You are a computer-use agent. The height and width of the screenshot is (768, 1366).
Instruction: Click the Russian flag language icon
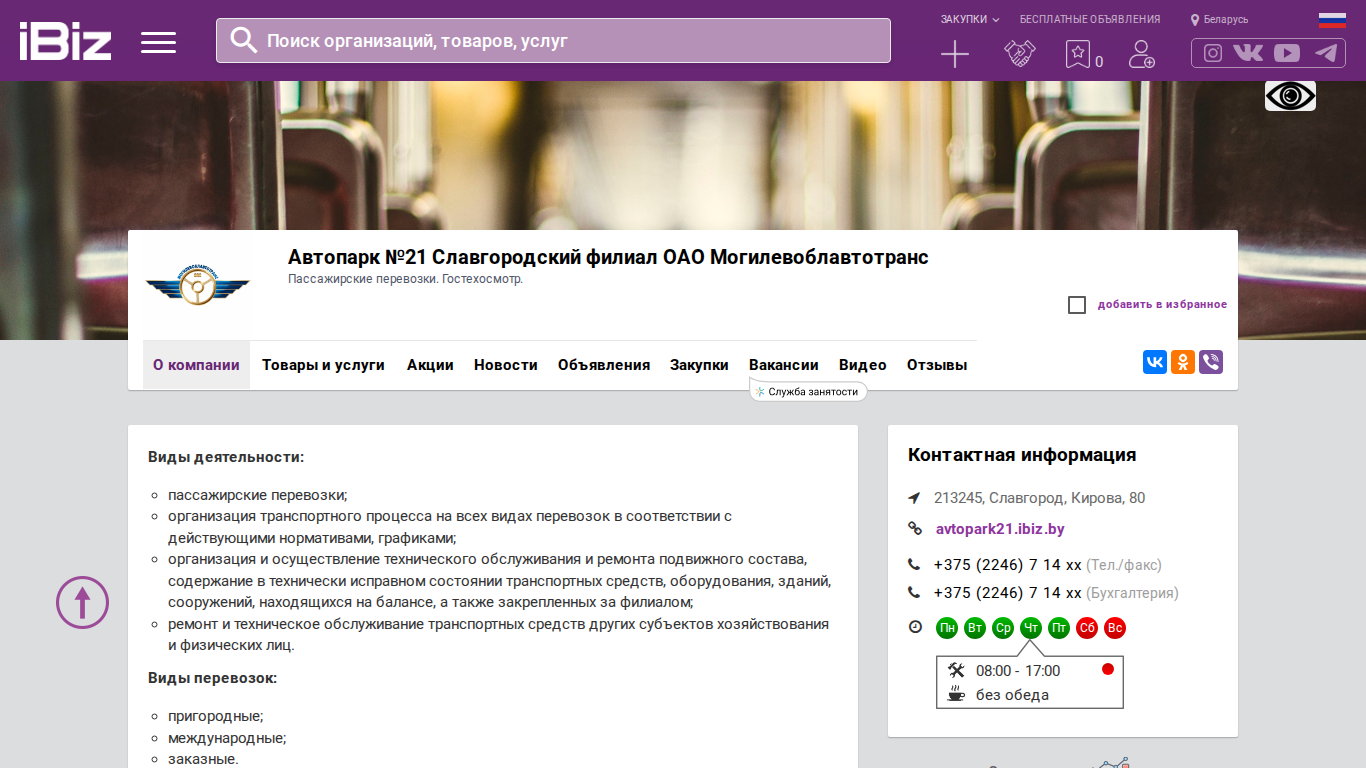pyautogui.click(x=1332, y=20)
